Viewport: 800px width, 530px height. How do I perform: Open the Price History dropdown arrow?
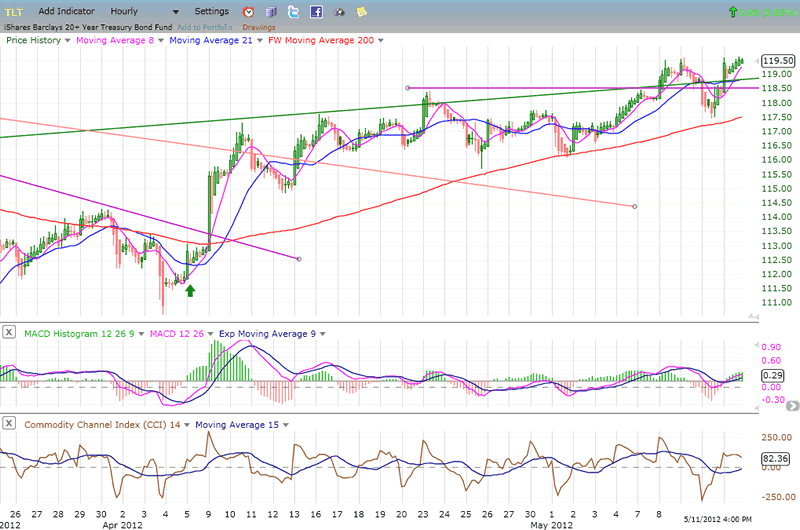click(67, 40)
